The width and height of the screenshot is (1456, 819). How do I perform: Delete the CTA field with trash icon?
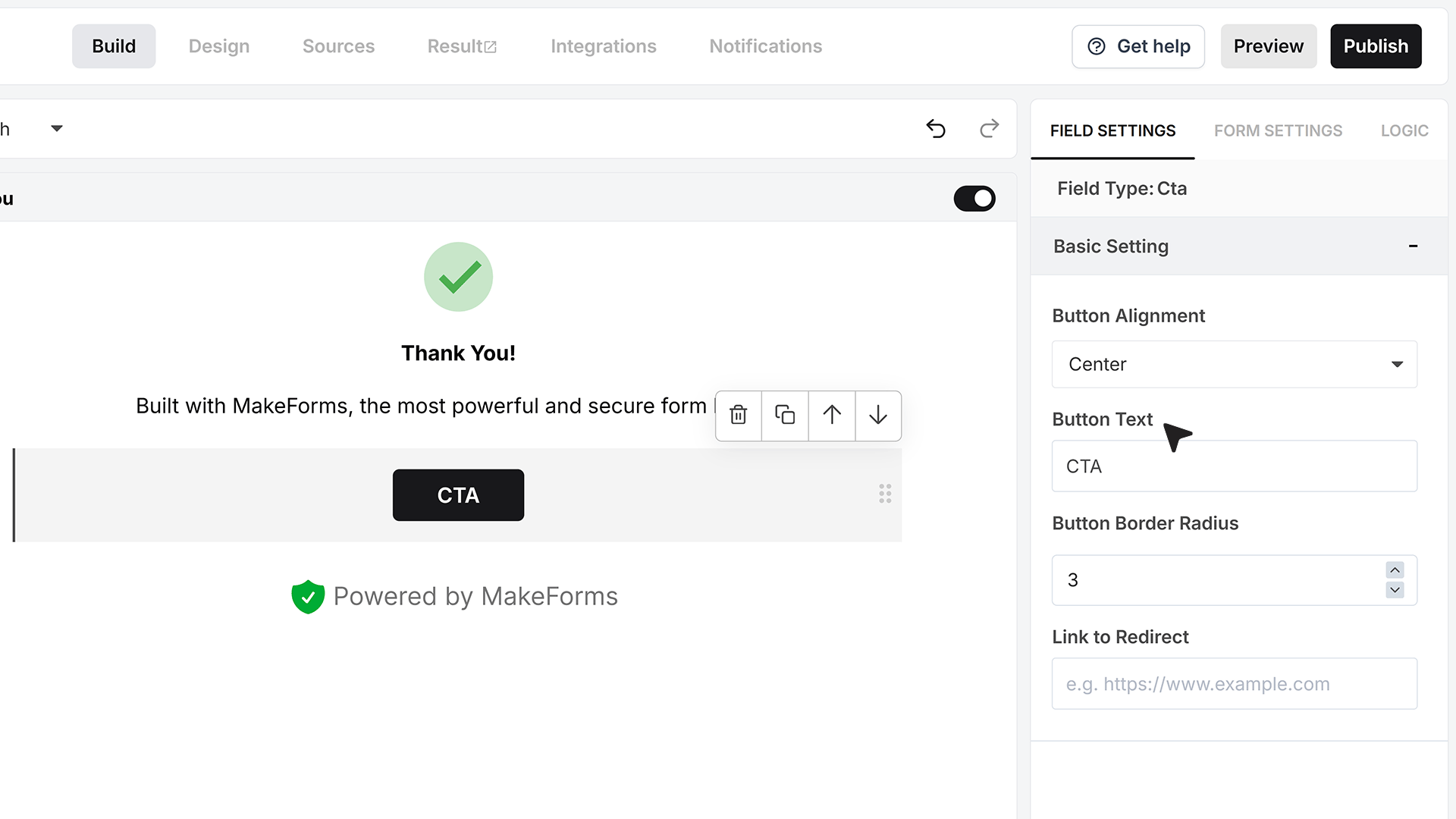pos(739,415)
